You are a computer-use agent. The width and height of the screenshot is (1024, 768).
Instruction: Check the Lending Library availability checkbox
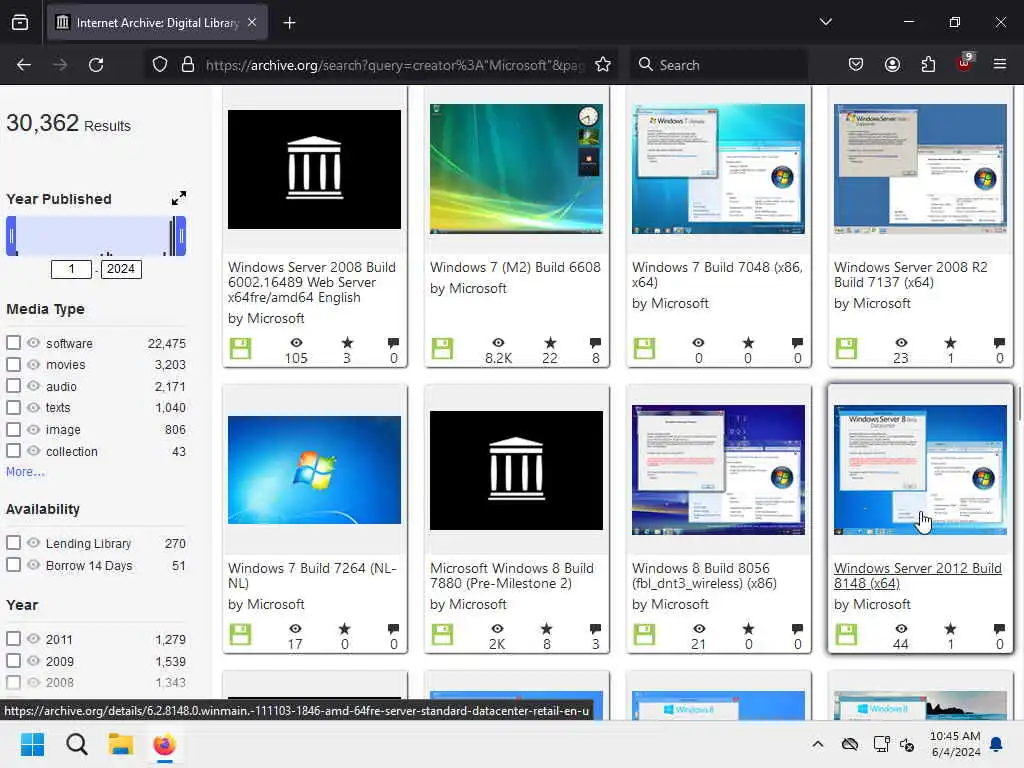click(13, 543)
